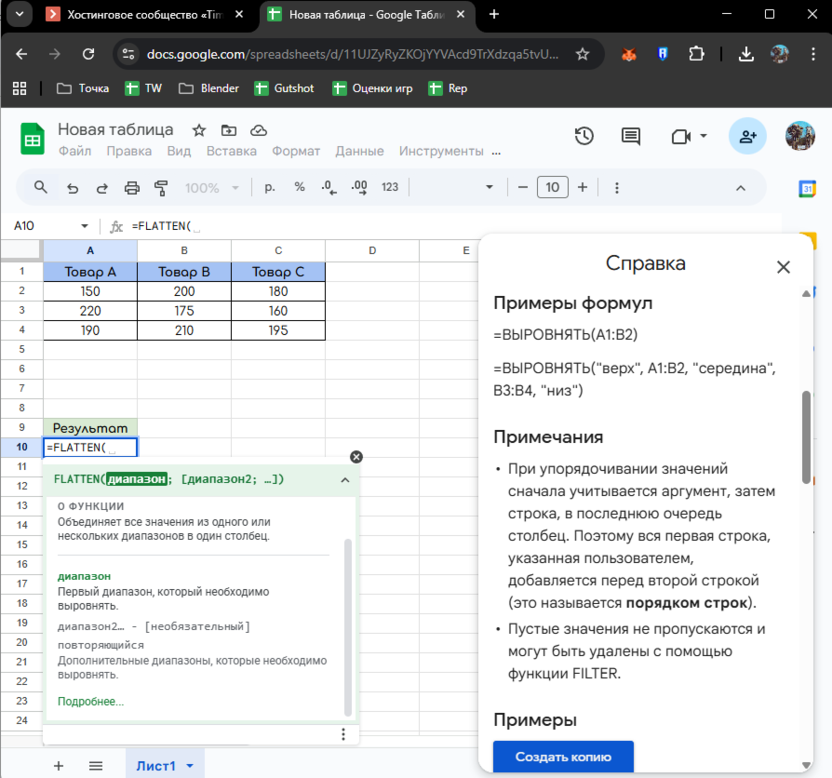Click the decrease decimal places icon
This screenshot has height=778, width=832.
pyautogui.click(x=328, y=187)
